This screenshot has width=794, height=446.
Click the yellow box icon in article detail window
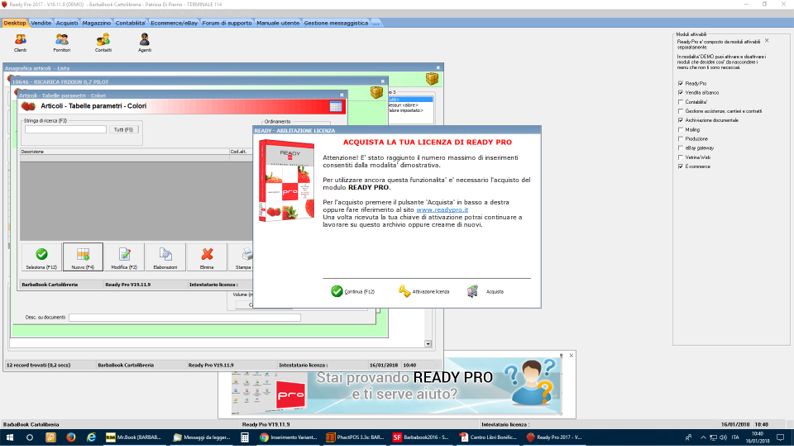click(376, 92)
